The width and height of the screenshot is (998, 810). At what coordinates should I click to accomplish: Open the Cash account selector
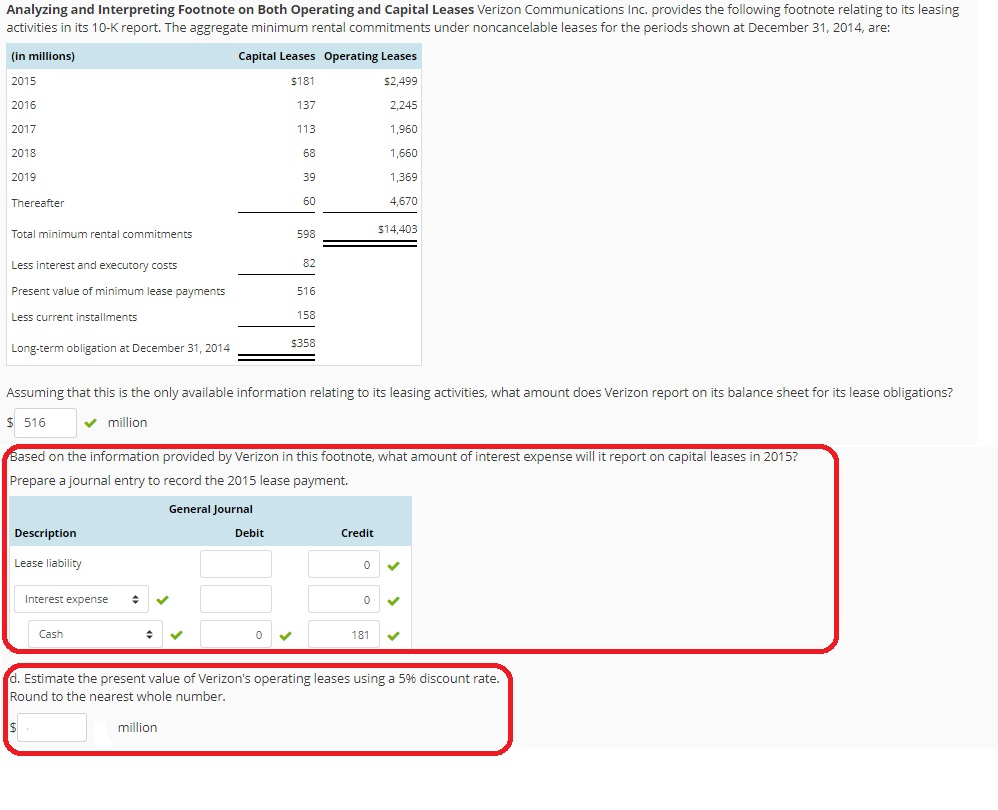[x=93, y=633]
